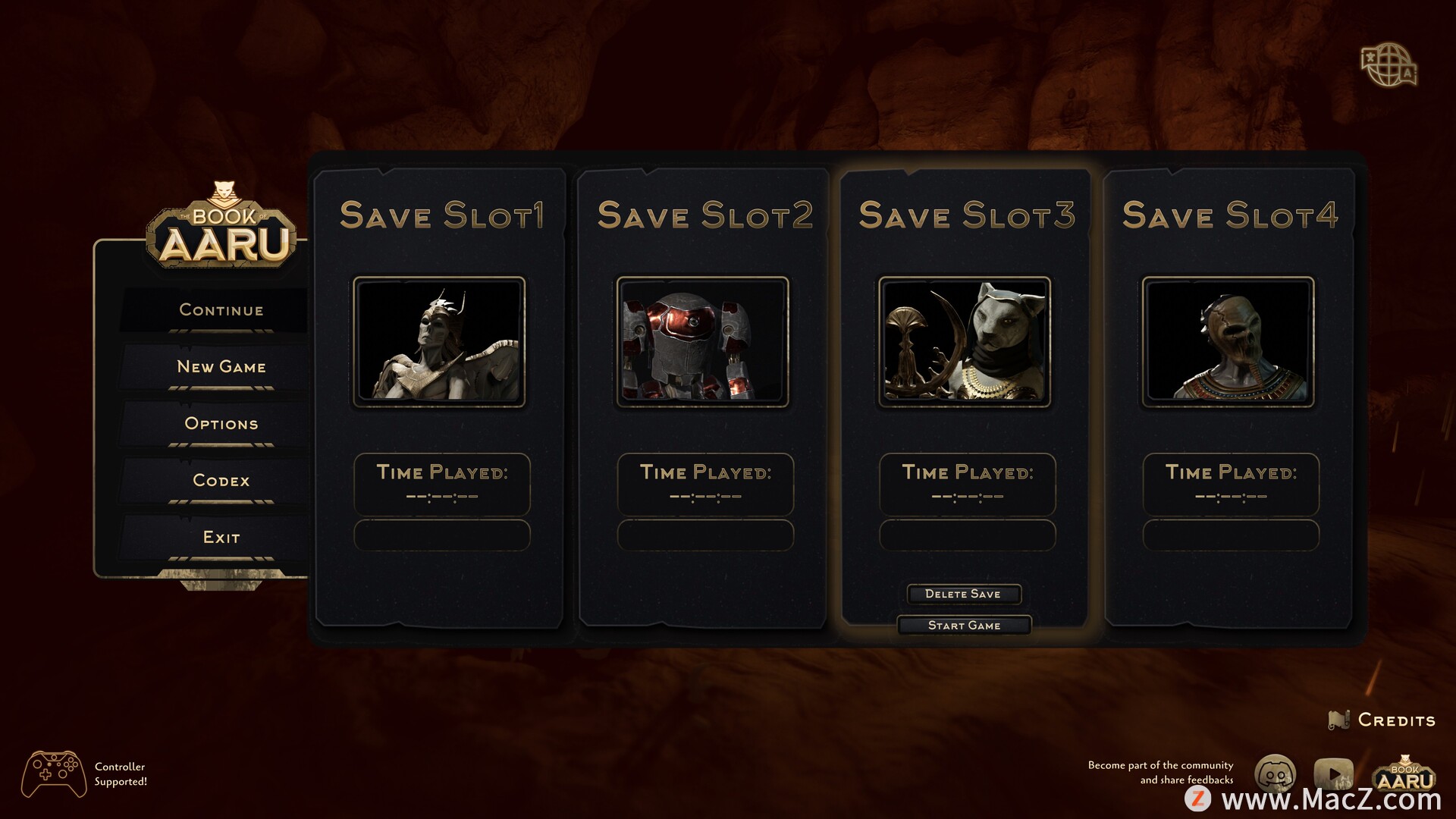The image size is (1456, 819).
Task: Select Save Slot3 cat goddess portrait
Action: click(x=965, y=342)
